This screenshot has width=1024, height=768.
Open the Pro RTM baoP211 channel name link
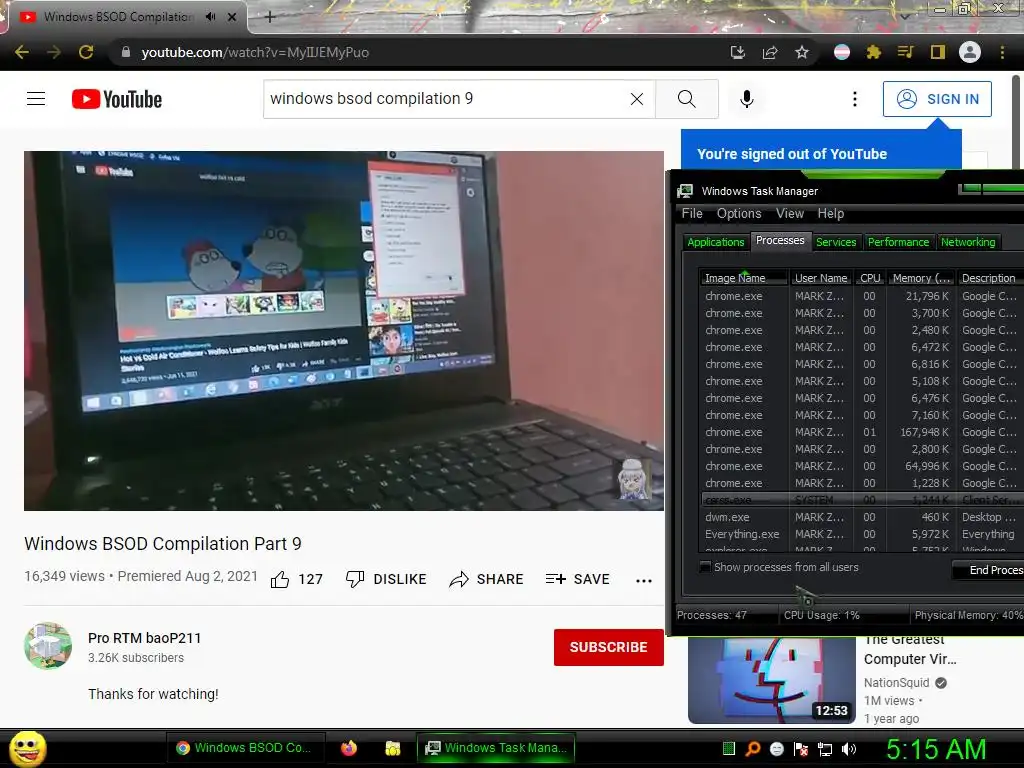(x=144, y=638)
